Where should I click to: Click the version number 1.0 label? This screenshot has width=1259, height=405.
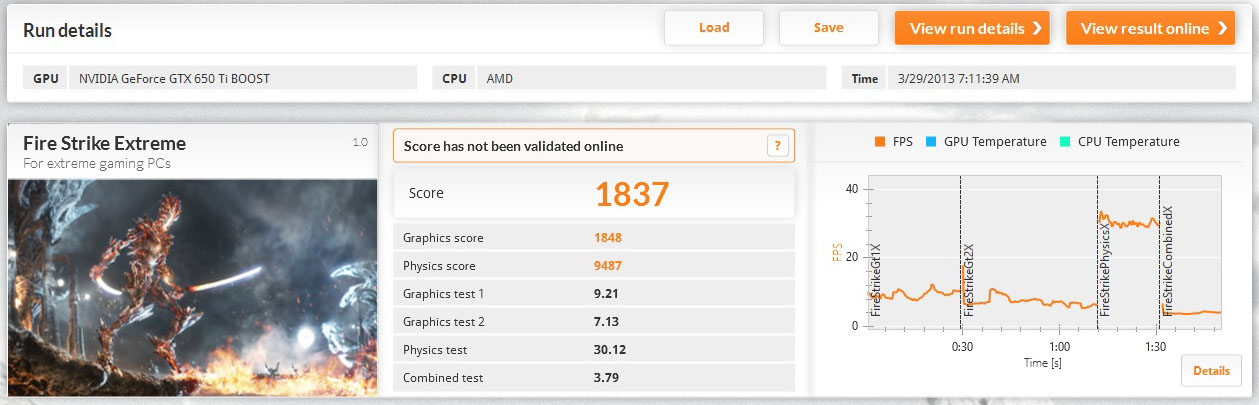(361, 143)
